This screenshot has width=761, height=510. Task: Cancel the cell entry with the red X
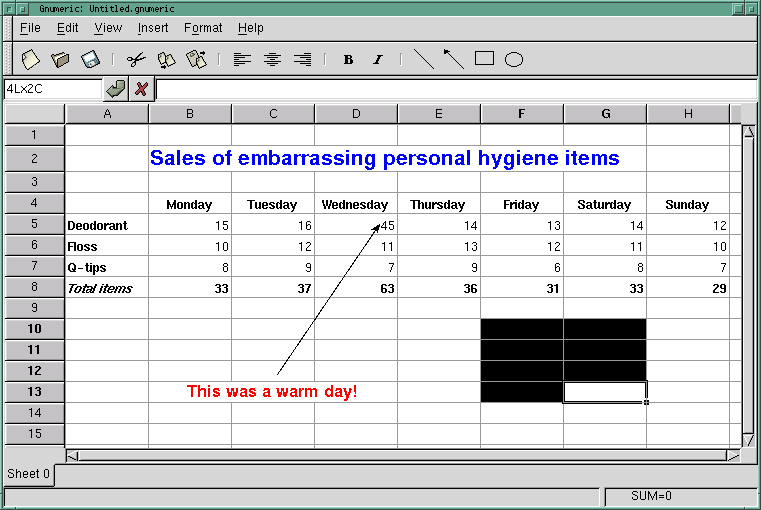pyautogui.click(x=142, y=89)
